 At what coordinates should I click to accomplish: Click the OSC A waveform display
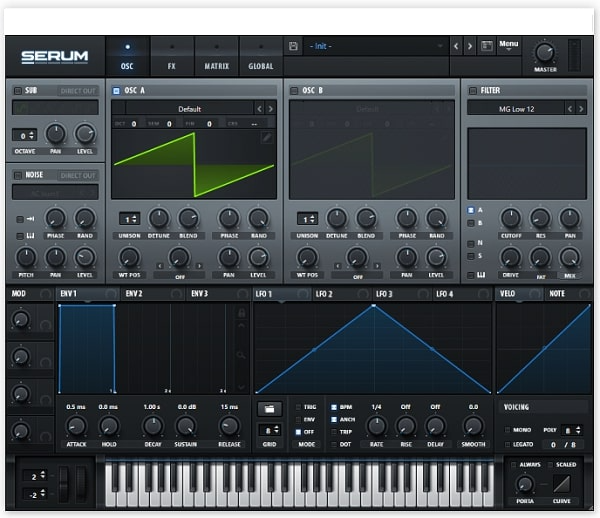[x=194, y=164]
